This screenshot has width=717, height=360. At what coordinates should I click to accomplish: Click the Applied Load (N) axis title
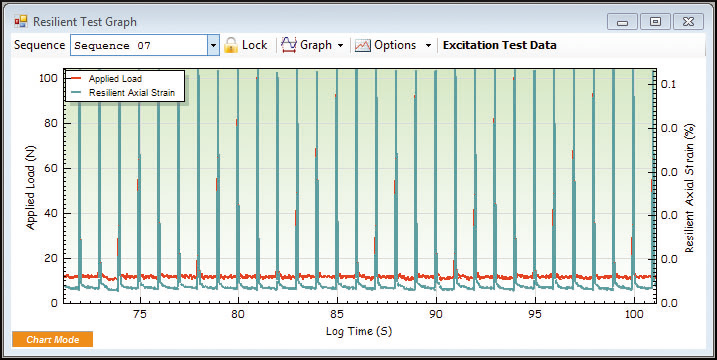tap(30, 188)
